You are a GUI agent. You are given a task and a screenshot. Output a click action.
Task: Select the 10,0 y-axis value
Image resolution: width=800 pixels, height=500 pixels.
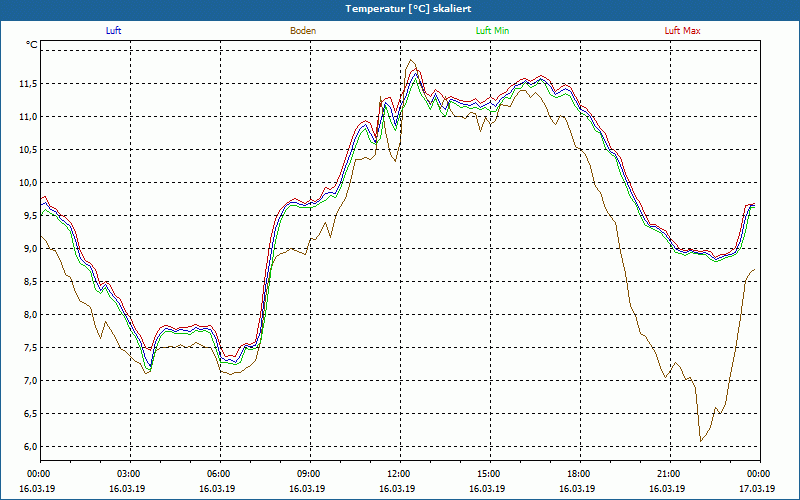[28, 183]
